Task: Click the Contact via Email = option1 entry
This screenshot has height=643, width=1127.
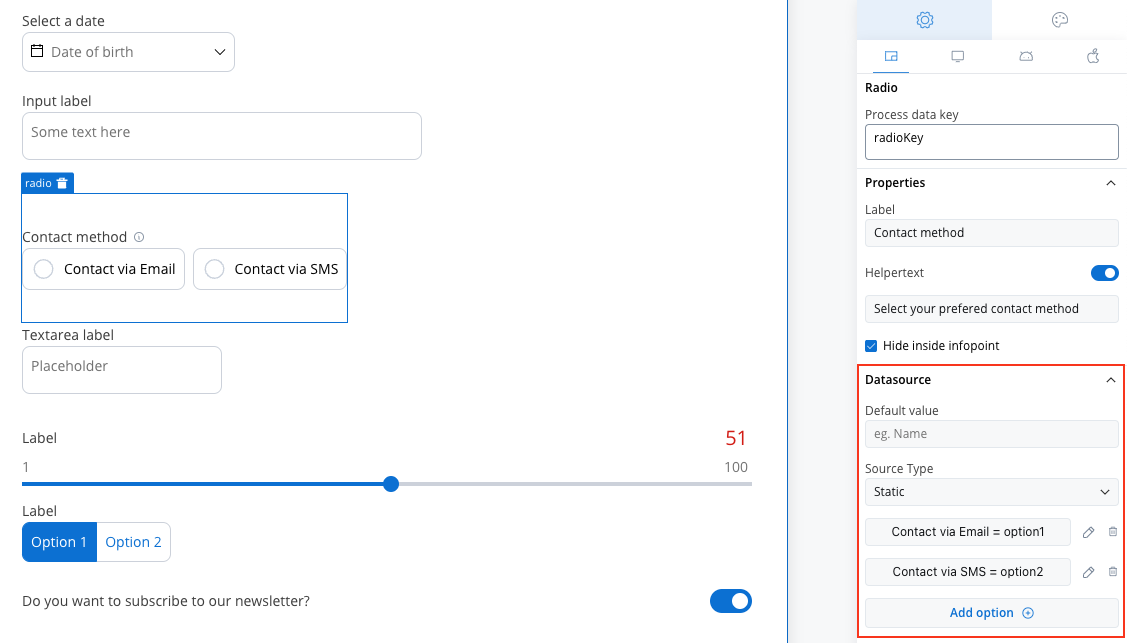Action: tap(968, 532)
